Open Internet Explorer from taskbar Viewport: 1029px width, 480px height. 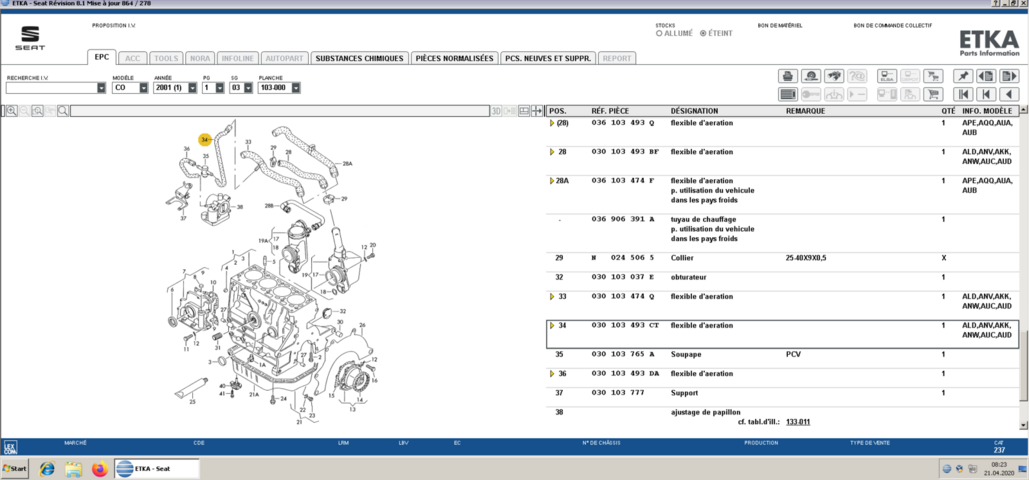click(47, 469)
